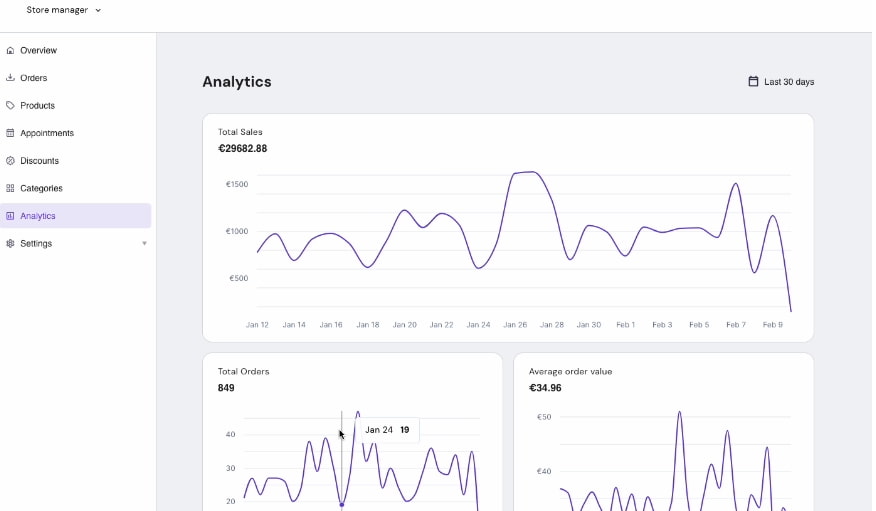Navigate to Appointments

point(47,133)
